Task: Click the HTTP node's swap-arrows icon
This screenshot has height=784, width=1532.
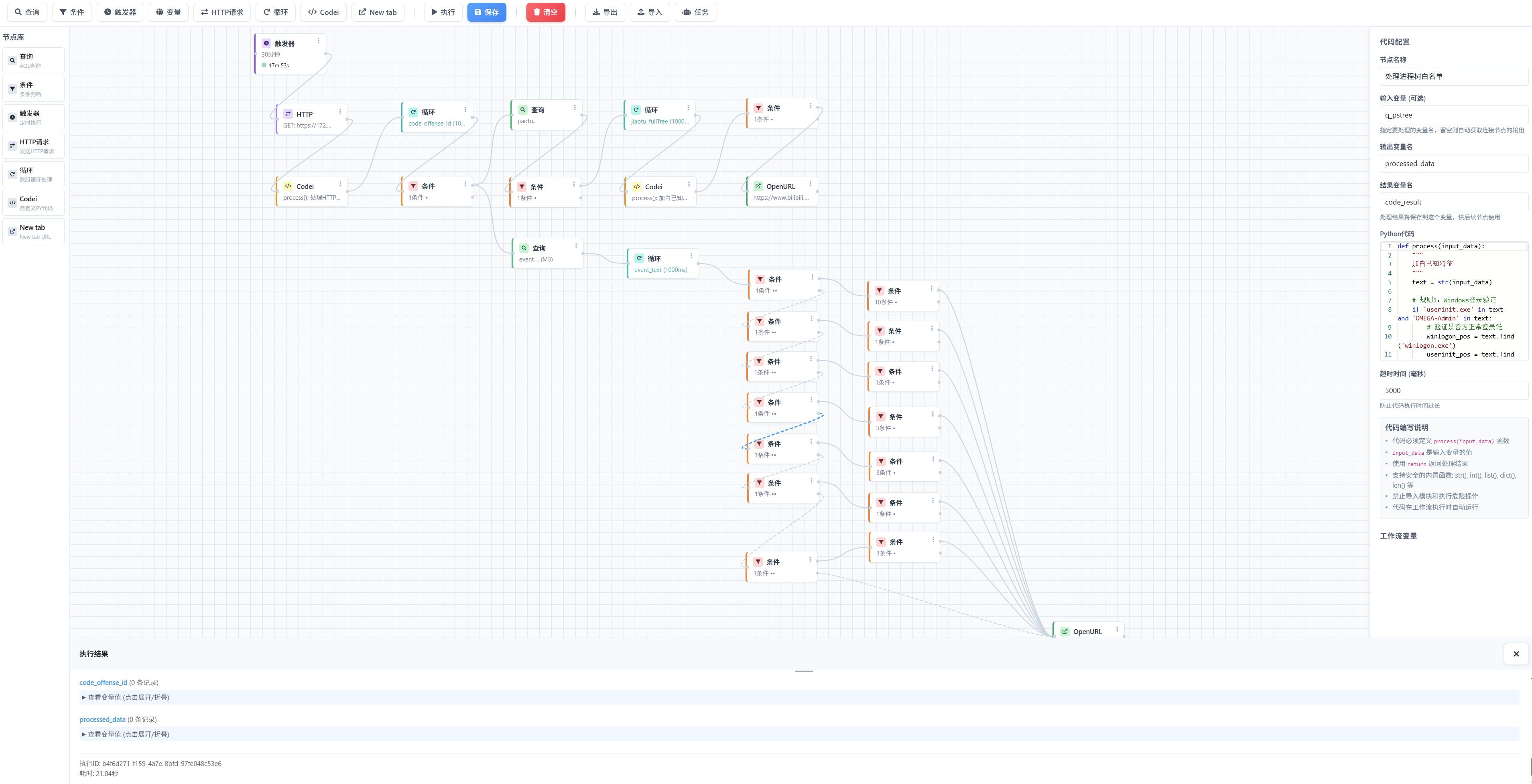Action: click(x=288, y=114)
